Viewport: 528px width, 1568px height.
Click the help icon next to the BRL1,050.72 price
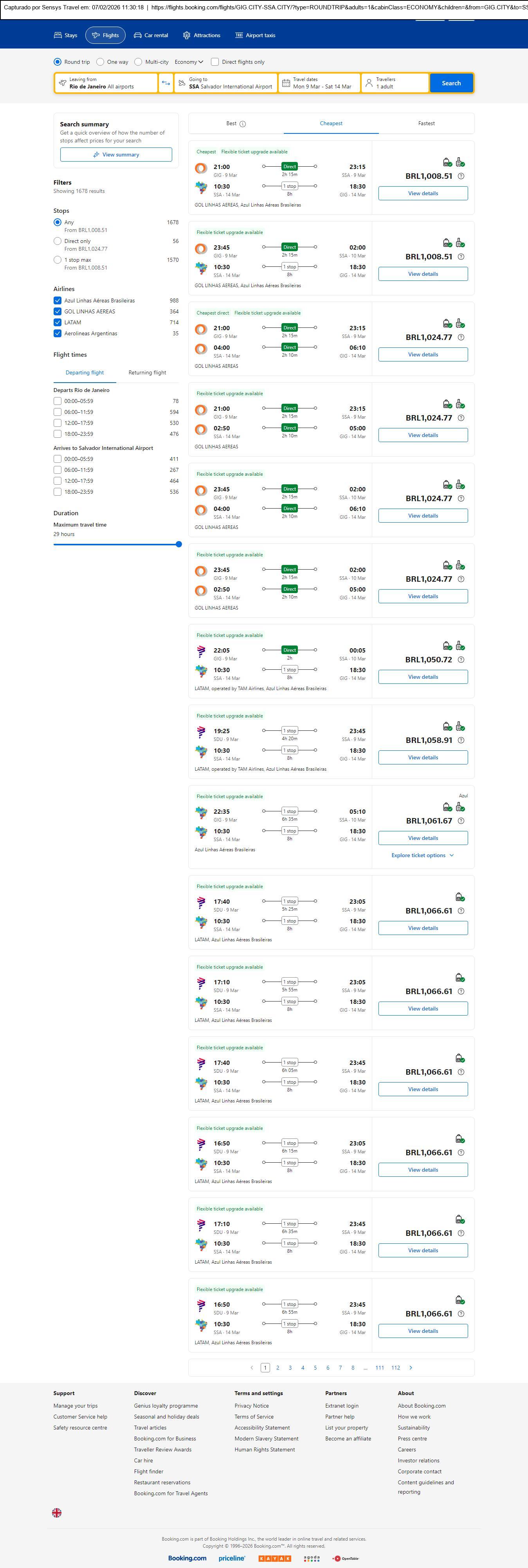coord(461,660)
